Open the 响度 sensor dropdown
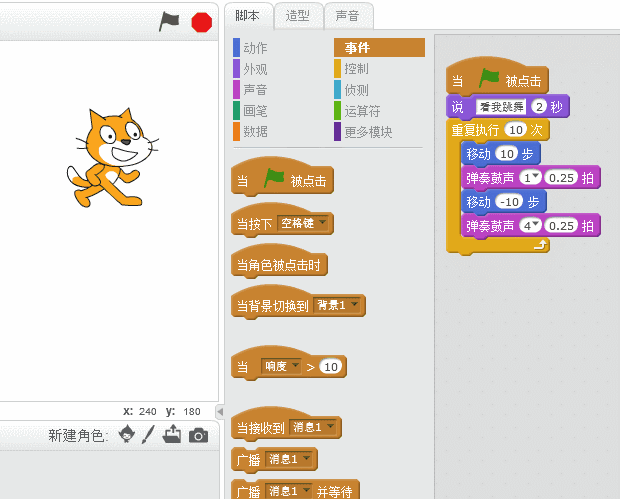 coord(281,366)
